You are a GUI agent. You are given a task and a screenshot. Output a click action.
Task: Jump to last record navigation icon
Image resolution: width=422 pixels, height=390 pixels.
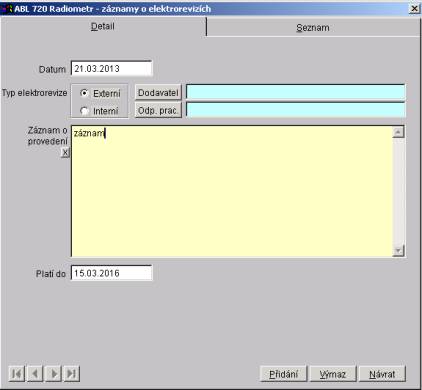(72, 374)
